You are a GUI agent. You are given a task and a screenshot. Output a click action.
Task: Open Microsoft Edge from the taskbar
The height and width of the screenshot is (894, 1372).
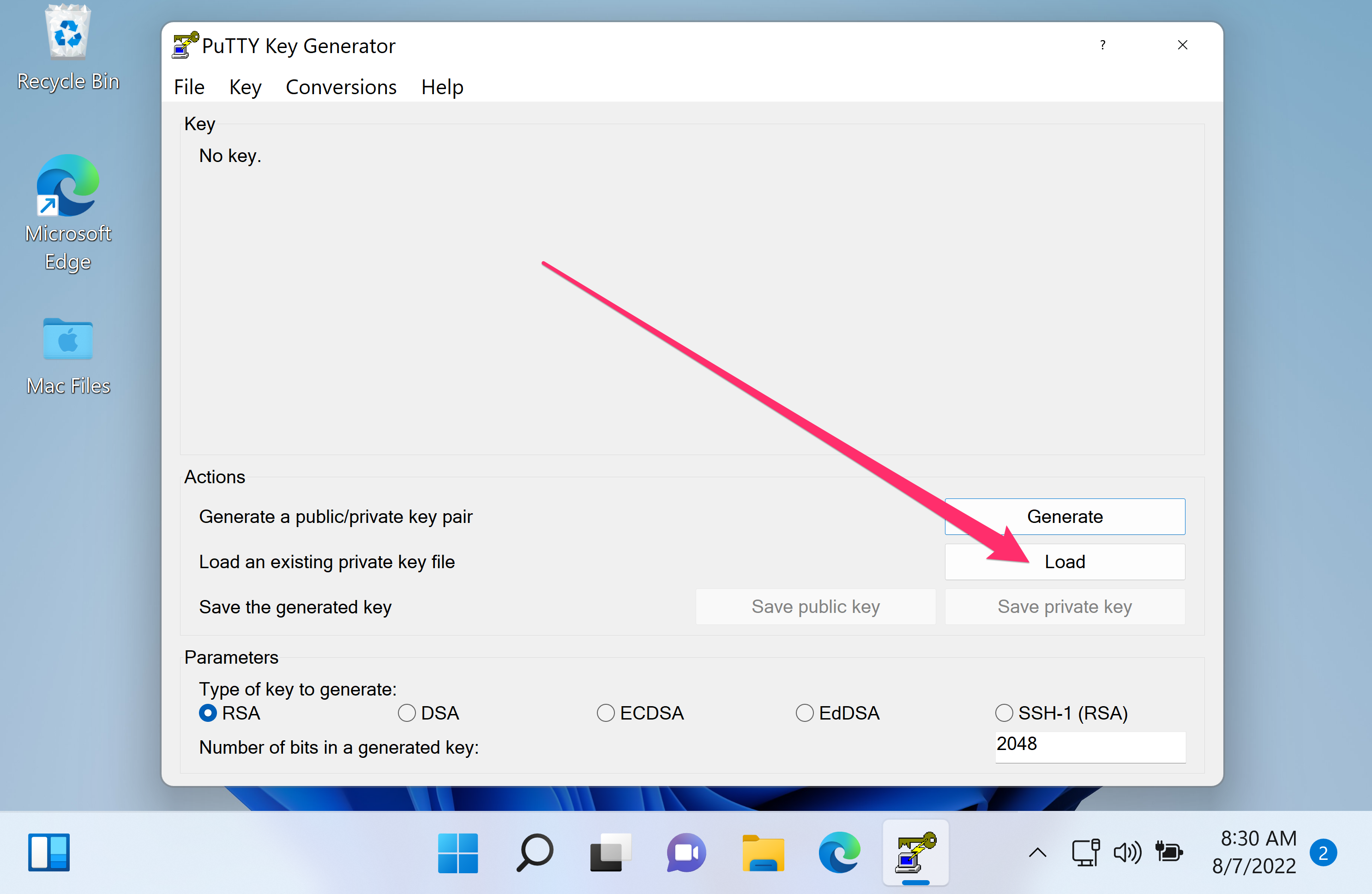tap(839, 852)
